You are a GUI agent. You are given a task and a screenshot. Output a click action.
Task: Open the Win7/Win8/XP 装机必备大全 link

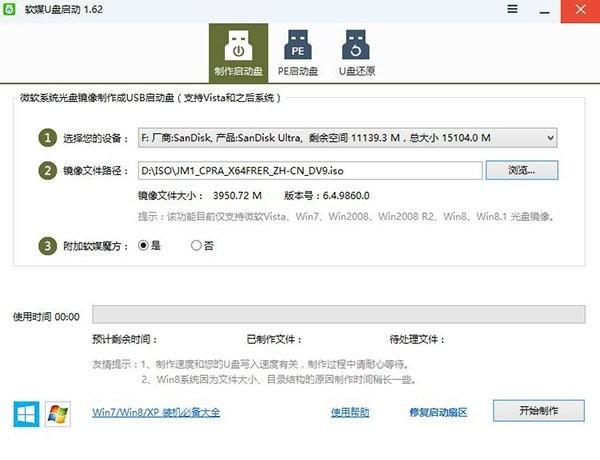pyautogui.click(x=156, y=413)
